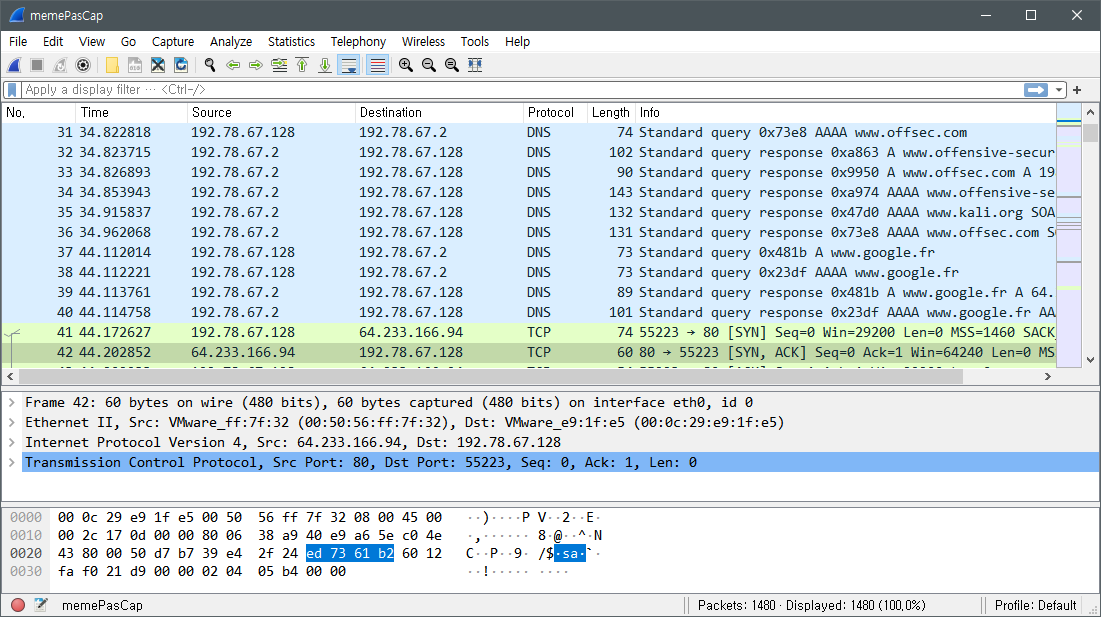Save this capture file icon
Image resolution: width=1101 pixels, height=617 pixels.
click(135, 65)
